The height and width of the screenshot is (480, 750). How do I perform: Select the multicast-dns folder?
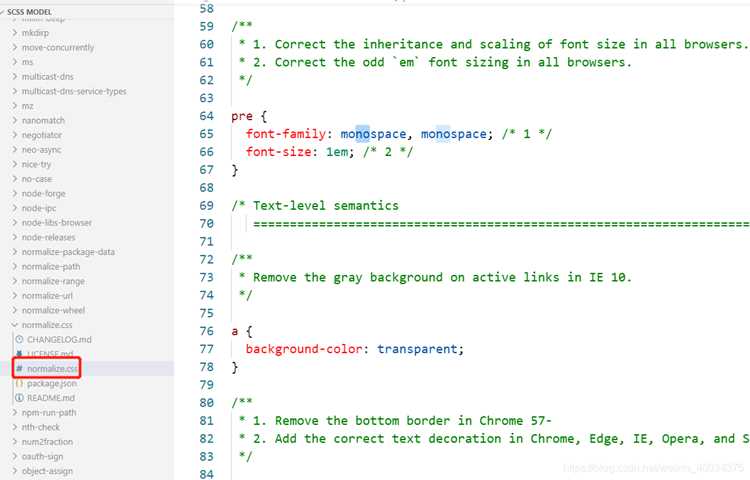[x=47, y=76]
